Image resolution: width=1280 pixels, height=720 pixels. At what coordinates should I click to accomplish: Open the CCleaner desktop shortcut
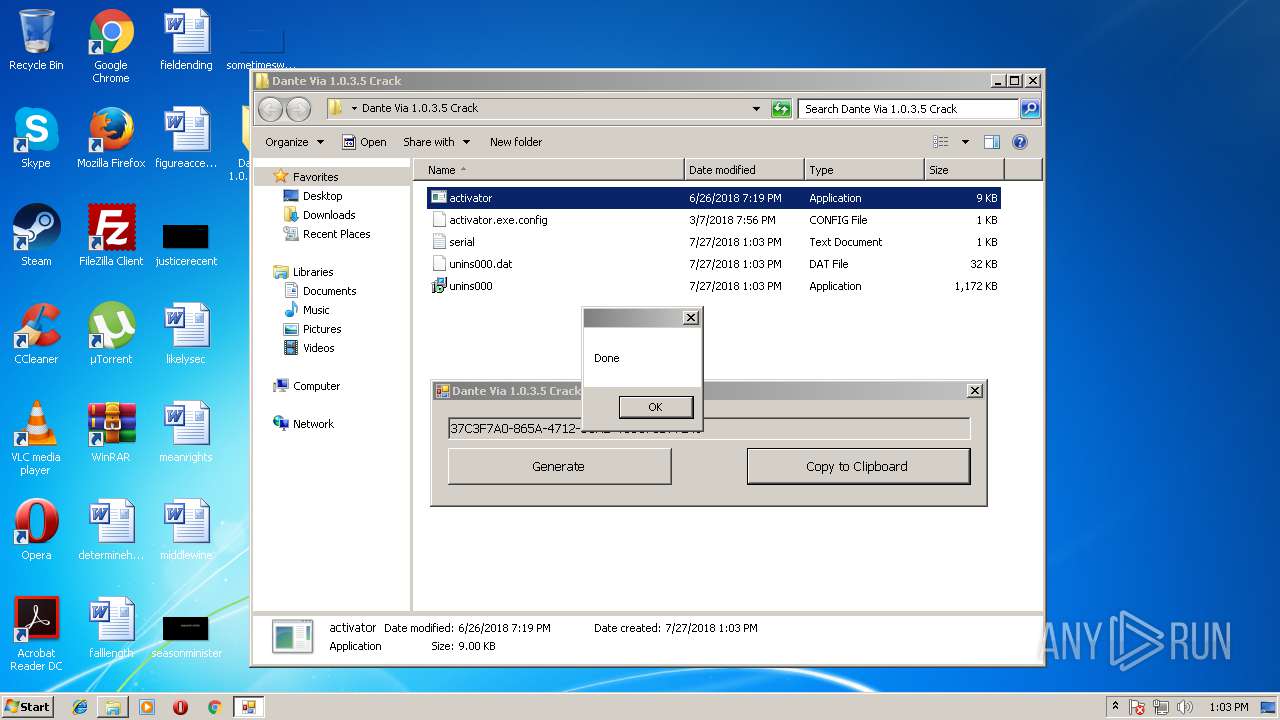tap(36, 334)
